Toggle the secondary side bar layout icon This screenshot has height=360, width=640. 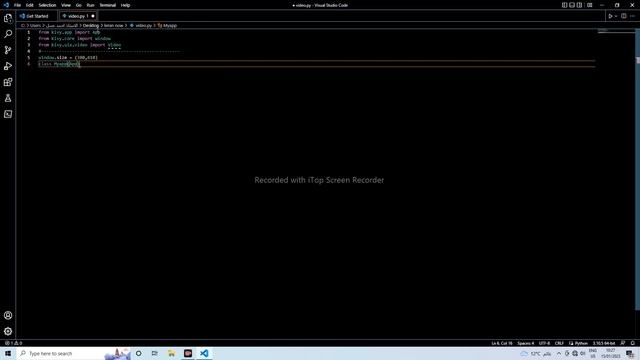(579, 5)
